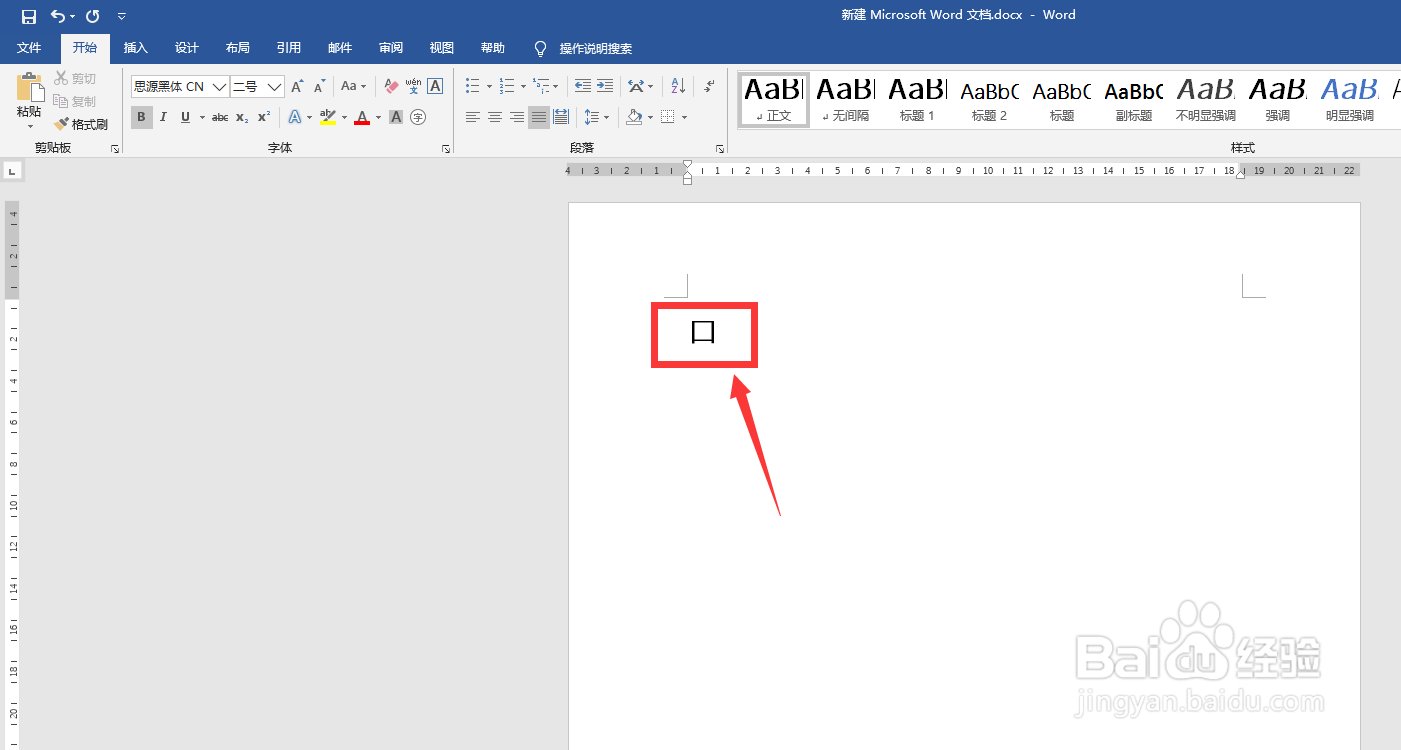Apply the 标题 1 style
The width and height of the screenshot is (1401, 750).
coord(917,99)
